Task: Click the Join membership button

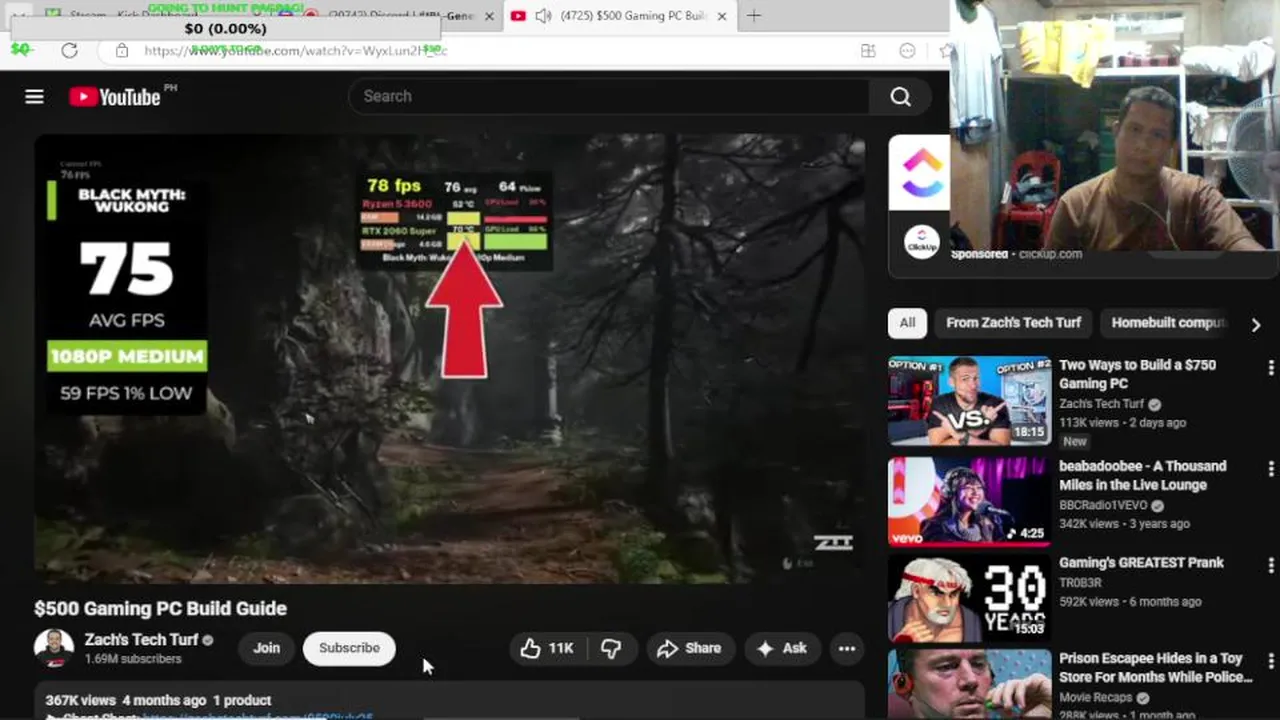Action: pos(266,648)
